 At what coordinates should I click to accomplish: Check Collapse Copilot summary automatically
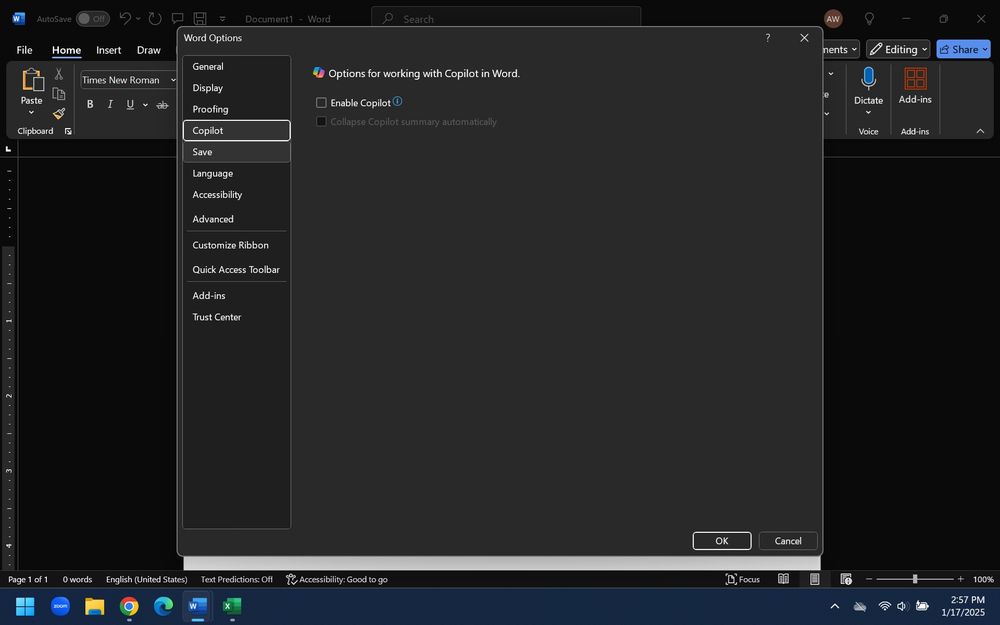click(x=321, y=121)
